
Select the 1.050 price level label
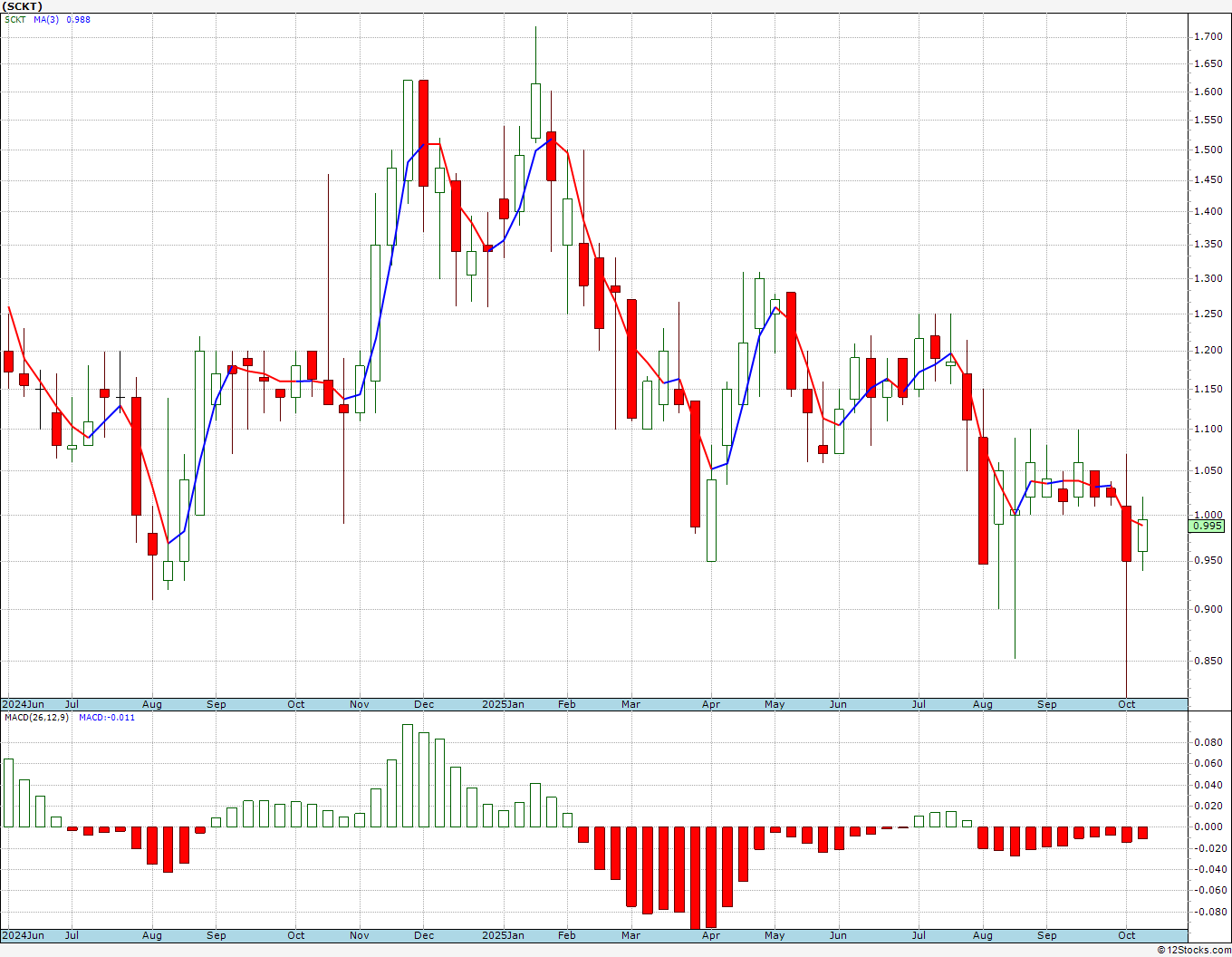click(x=1208, y=471)
